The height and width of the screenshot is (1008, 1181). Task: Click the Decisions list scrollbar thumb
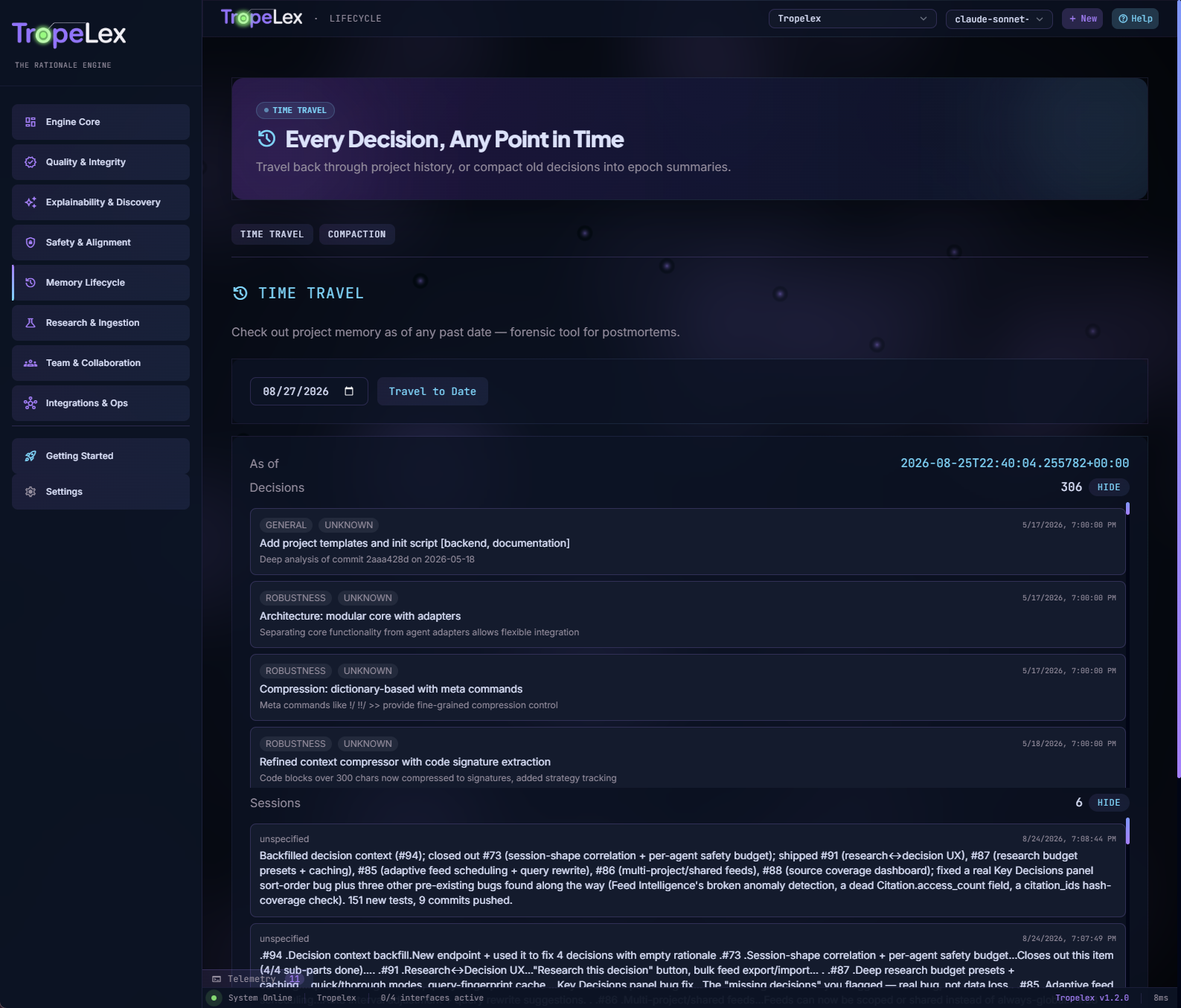(1128, 509)
